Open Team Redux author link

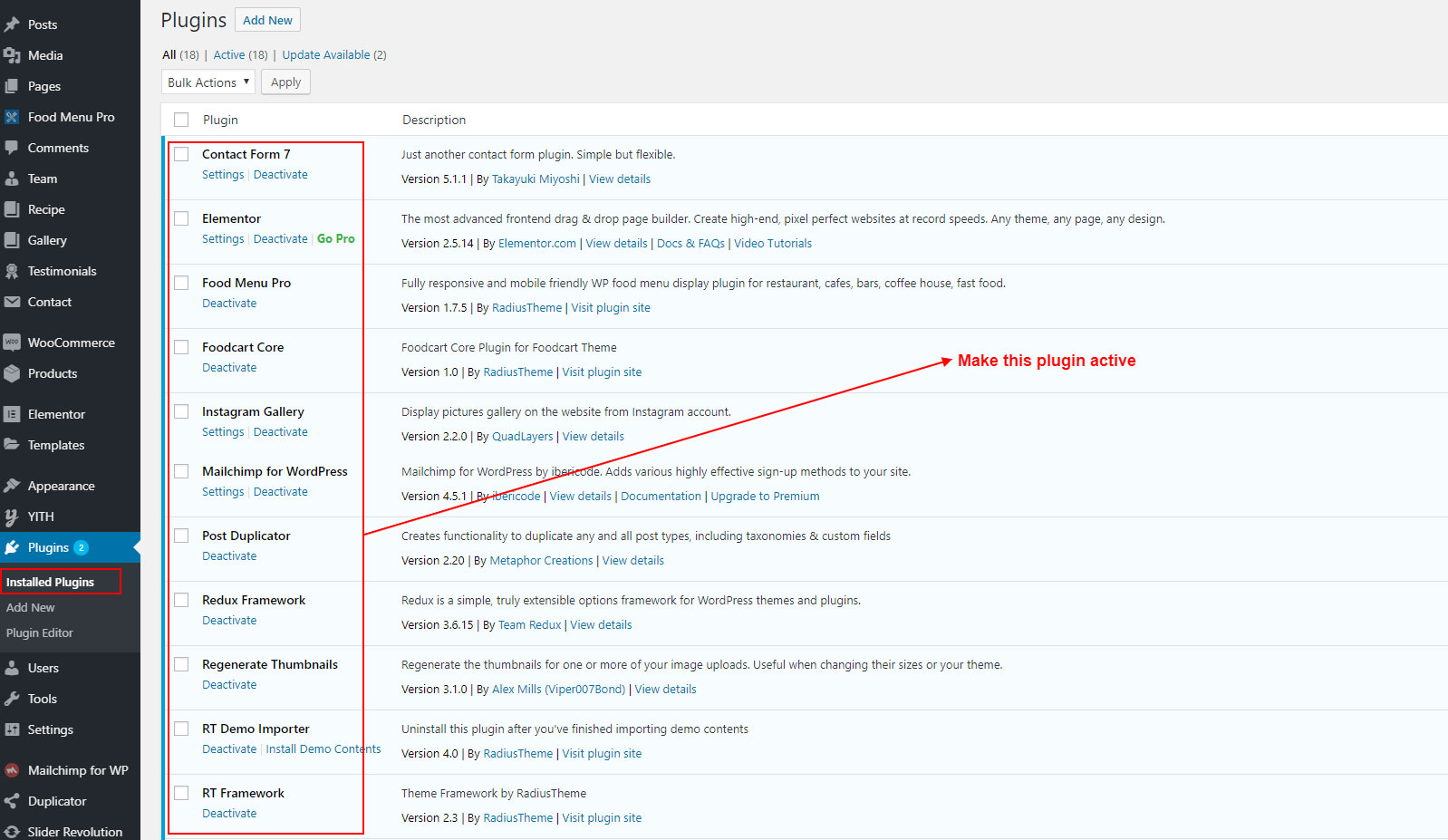click(x=530, y=625)
